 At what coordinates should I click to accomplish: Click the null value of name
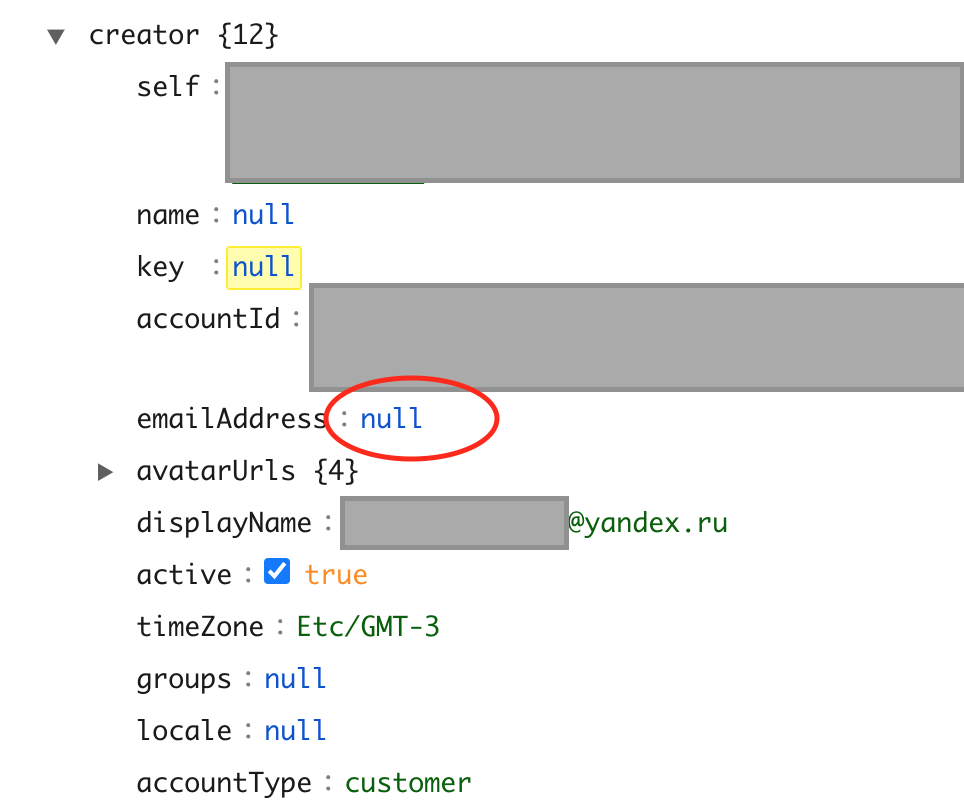[263, 215]
